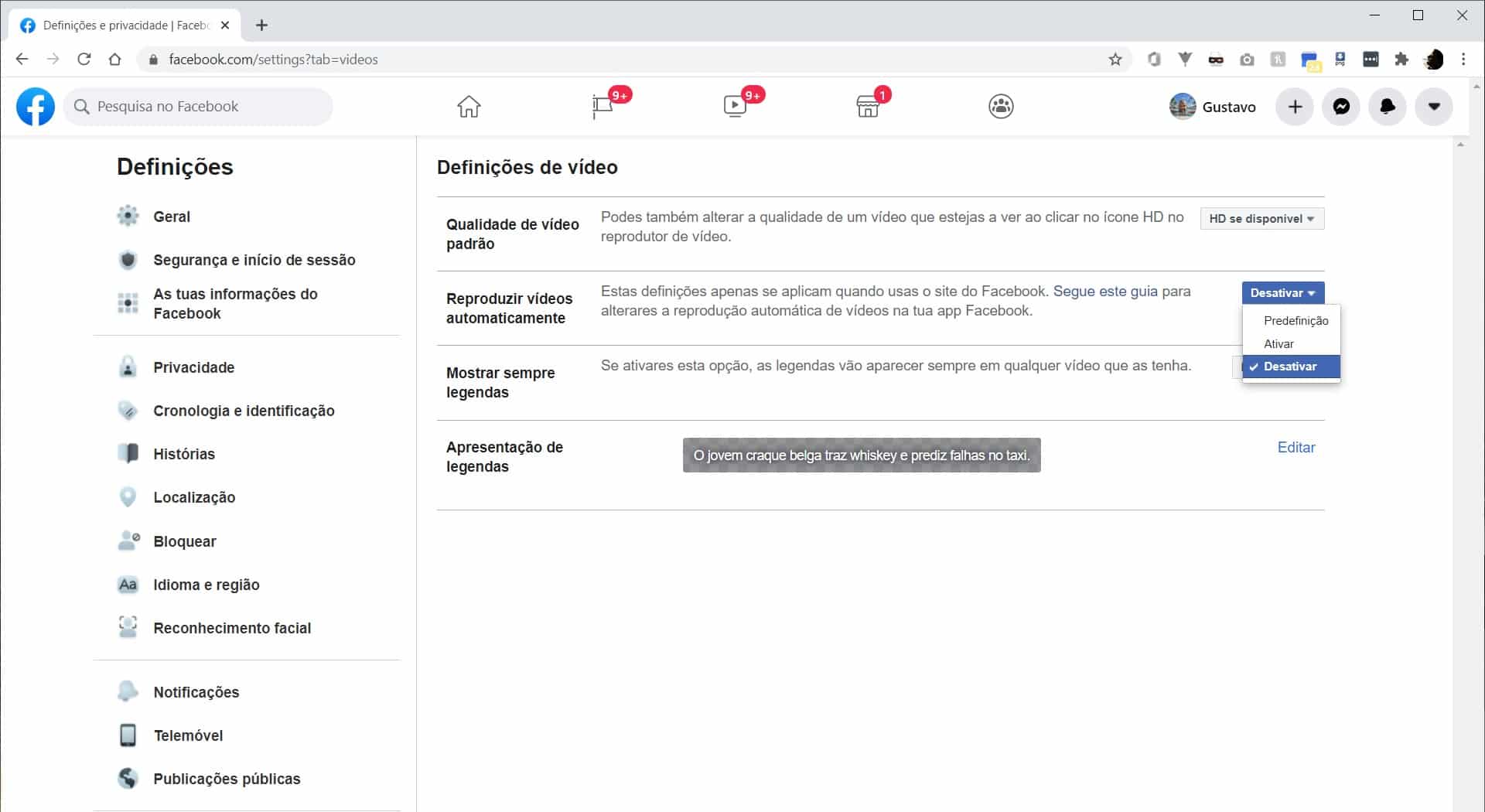Open As tuas informações do Facebook
Image resolution: width=1485 pixels, height=812 pixels.
[x=235, y=303]
